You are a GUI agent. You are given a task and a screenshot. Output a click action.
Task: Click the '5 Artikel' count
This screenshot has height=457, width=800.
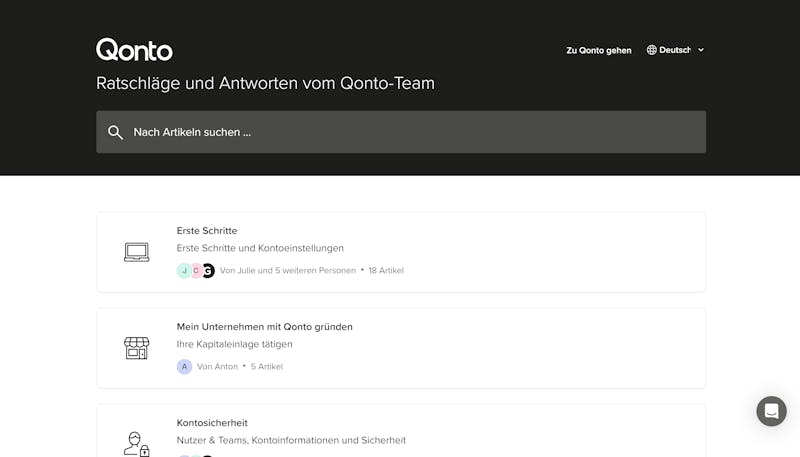click(x=266, y=366)
